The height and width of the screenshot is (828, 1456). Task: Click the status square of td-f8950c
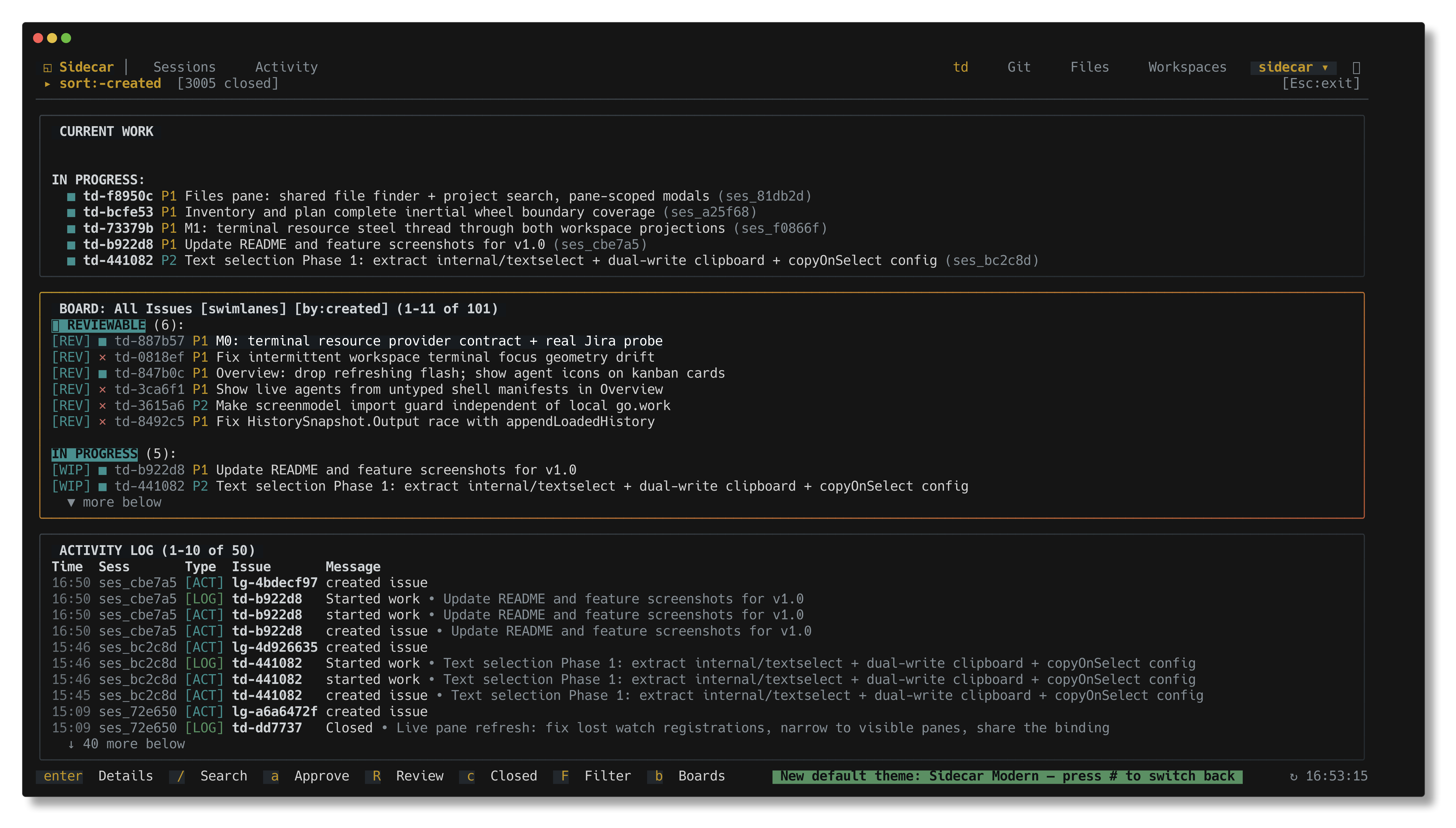click(71, 197)
